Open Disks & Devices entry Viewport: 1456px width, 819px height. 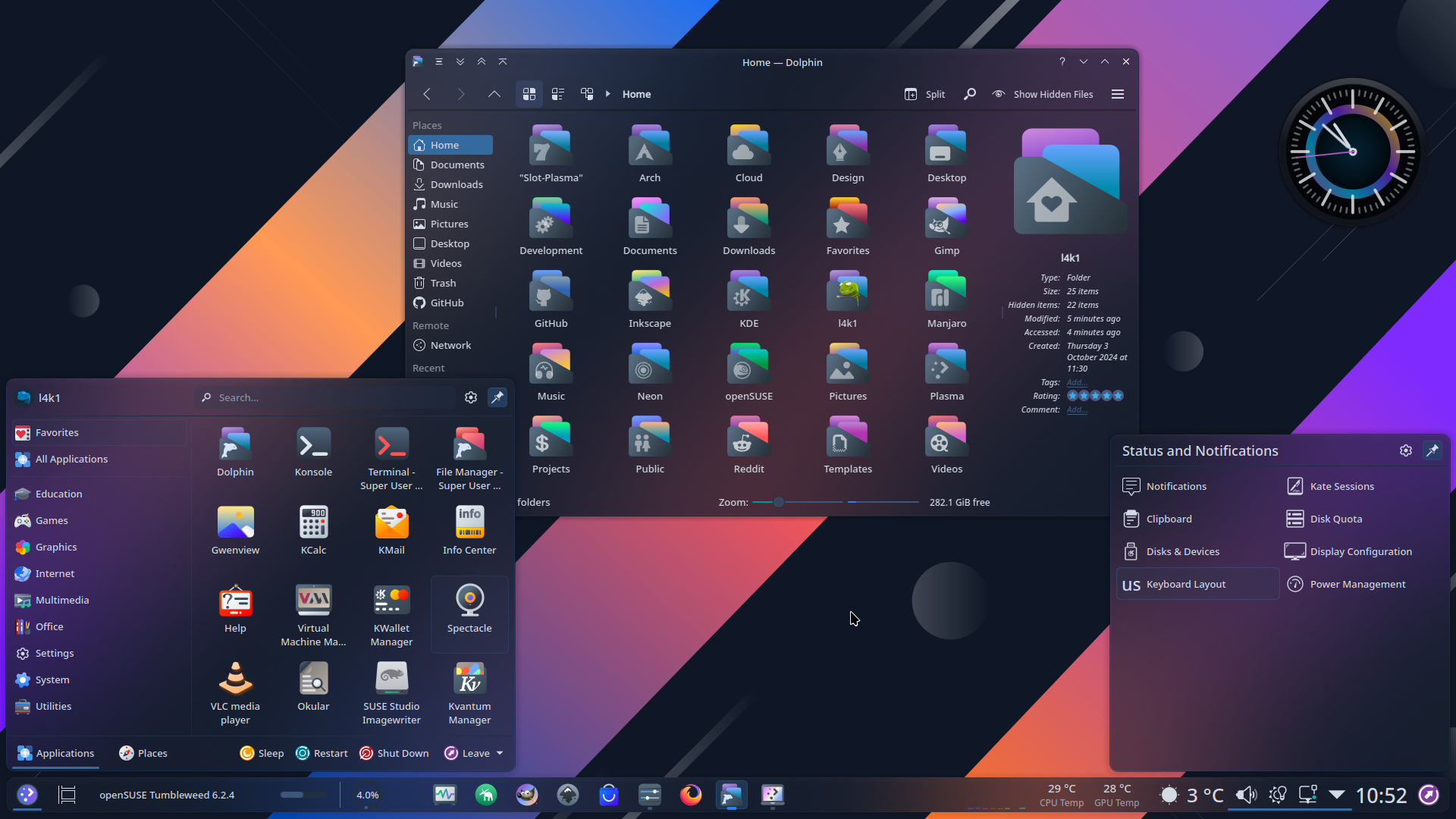(x=1197, y=551)
